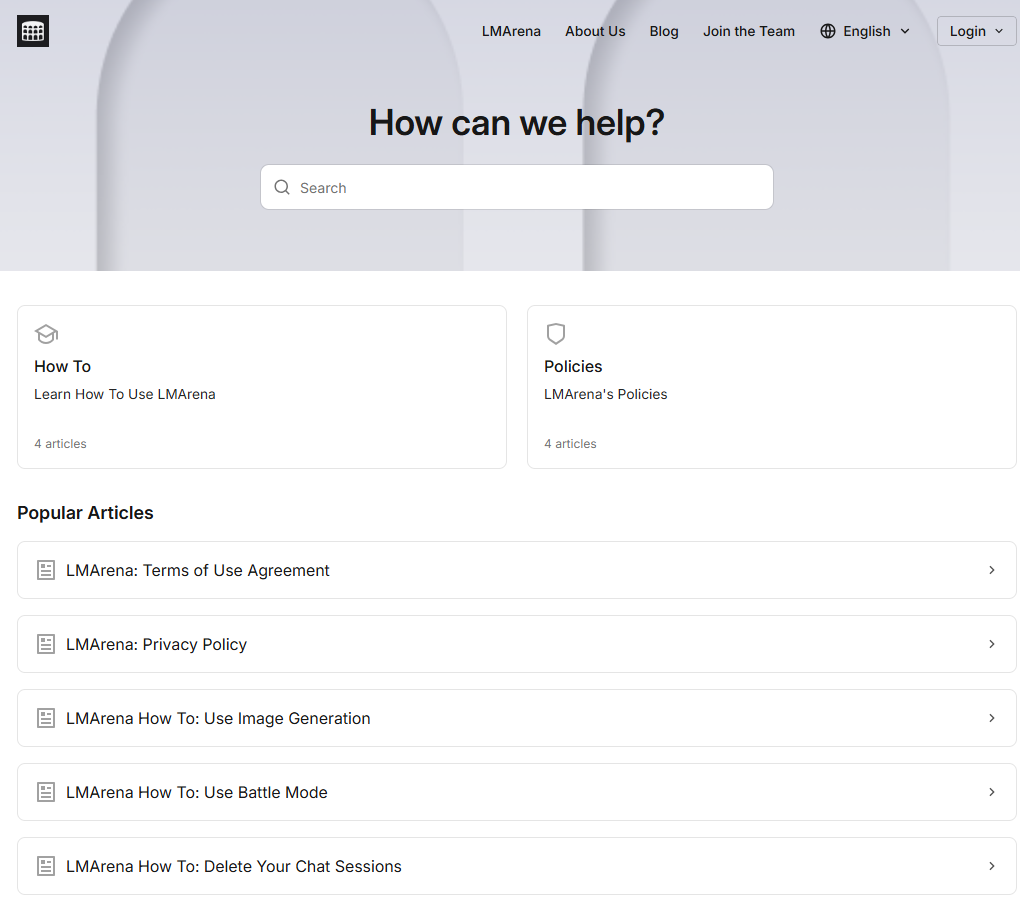Open the How To category card

(262, 387)
